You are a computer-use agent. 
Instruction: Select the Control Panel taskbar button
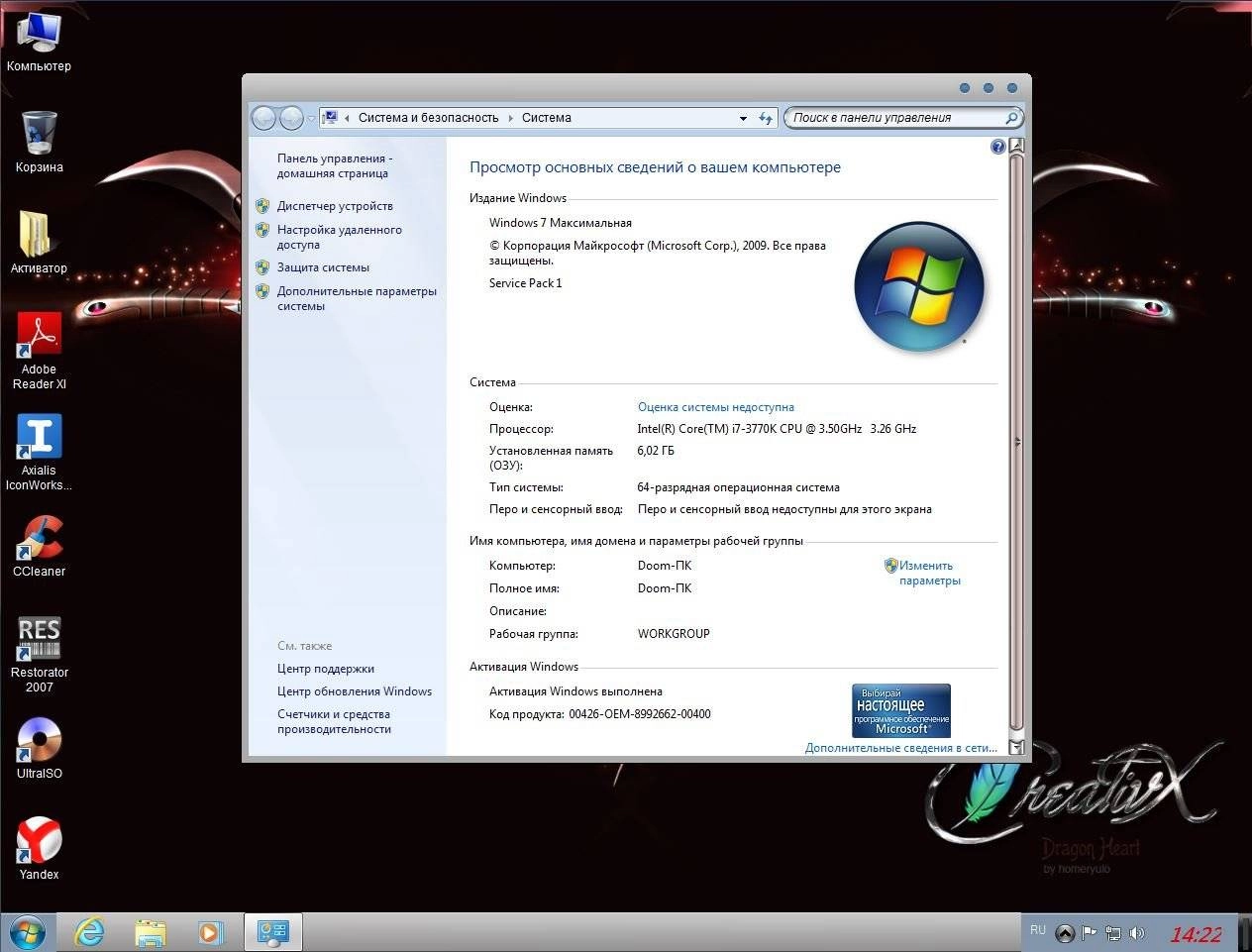(x=272, y=932)
